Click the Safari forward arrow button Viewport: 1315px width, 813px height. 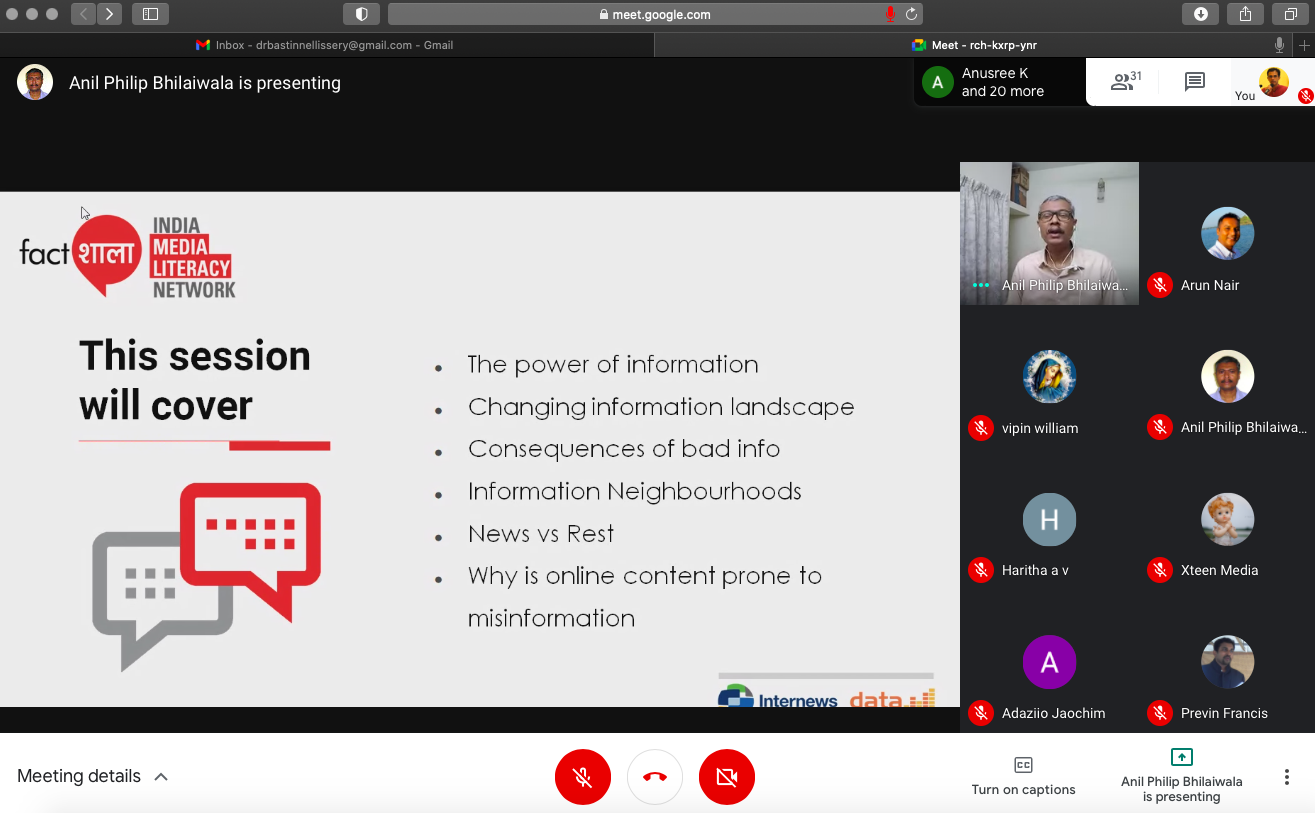point(109,14)
